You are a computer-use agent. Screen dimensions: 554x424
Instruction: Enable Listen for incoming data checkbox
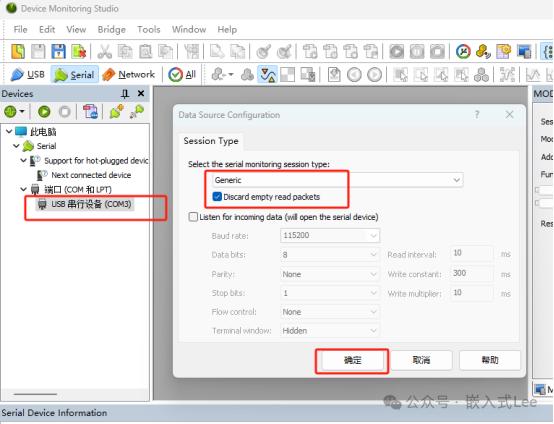193,217
